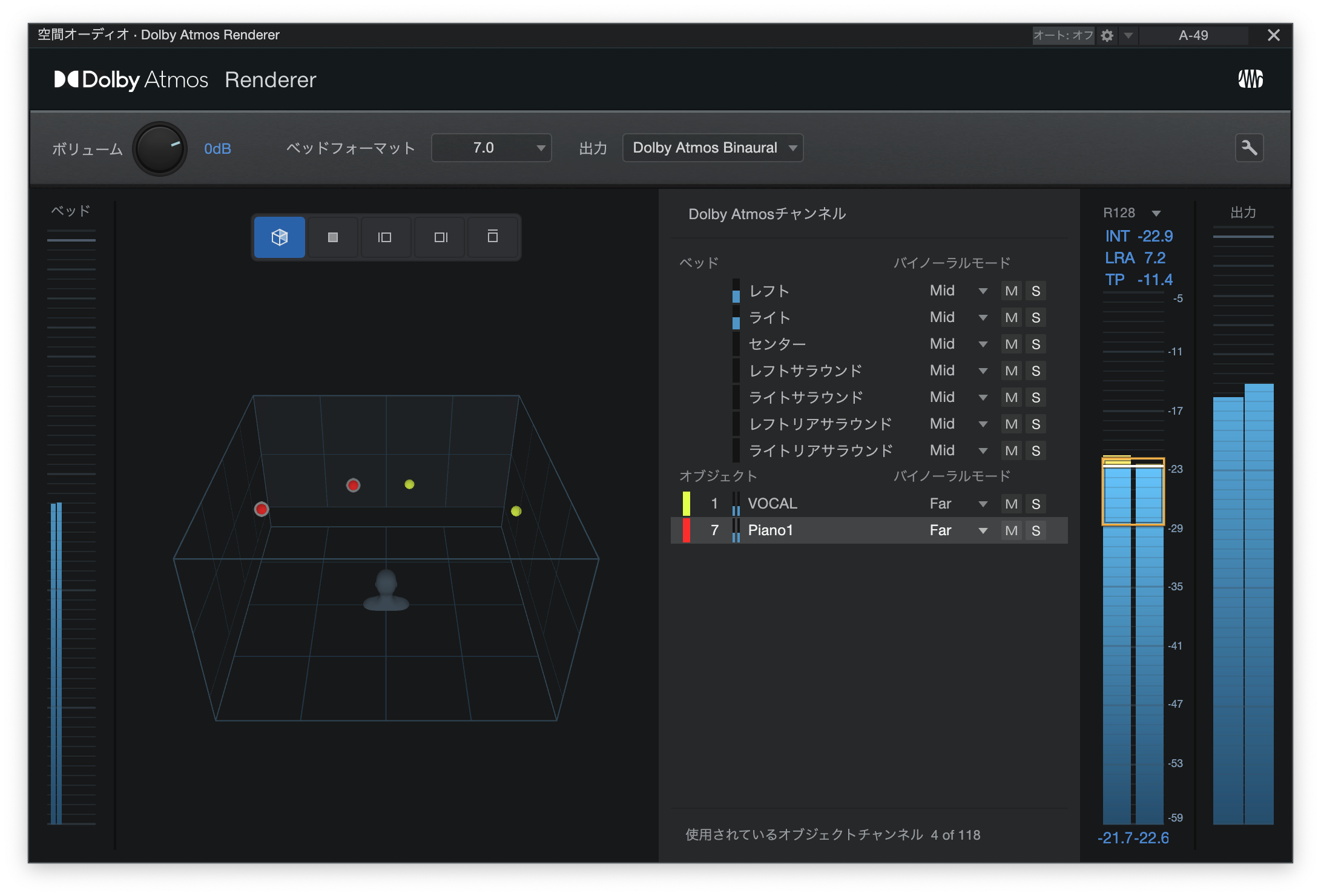Click the A-49 device field
This screenshot has width=1321, height=896.
[x=1193, y=36]
